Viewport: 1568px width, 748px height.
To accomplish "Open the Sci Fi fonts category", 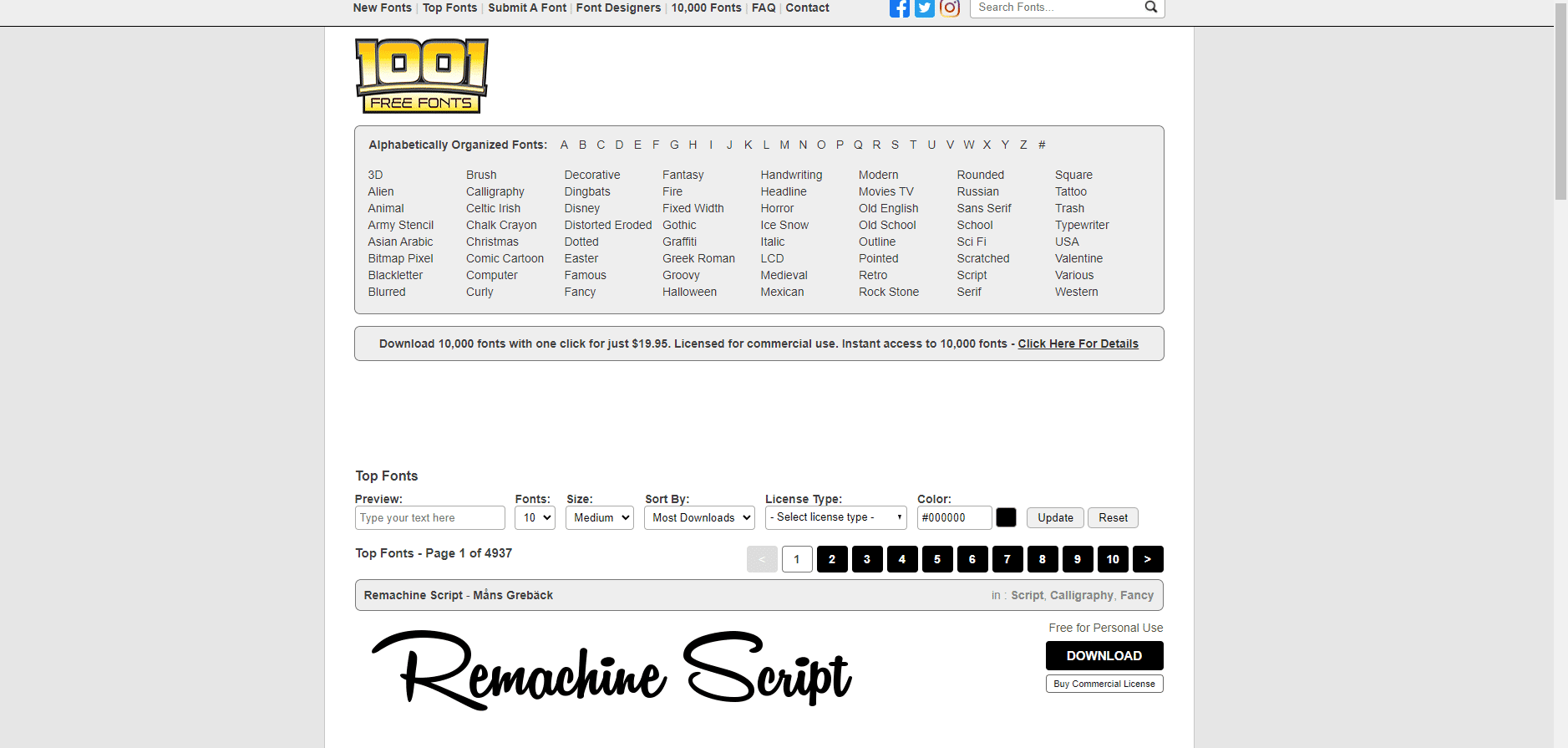I will 972,242.
